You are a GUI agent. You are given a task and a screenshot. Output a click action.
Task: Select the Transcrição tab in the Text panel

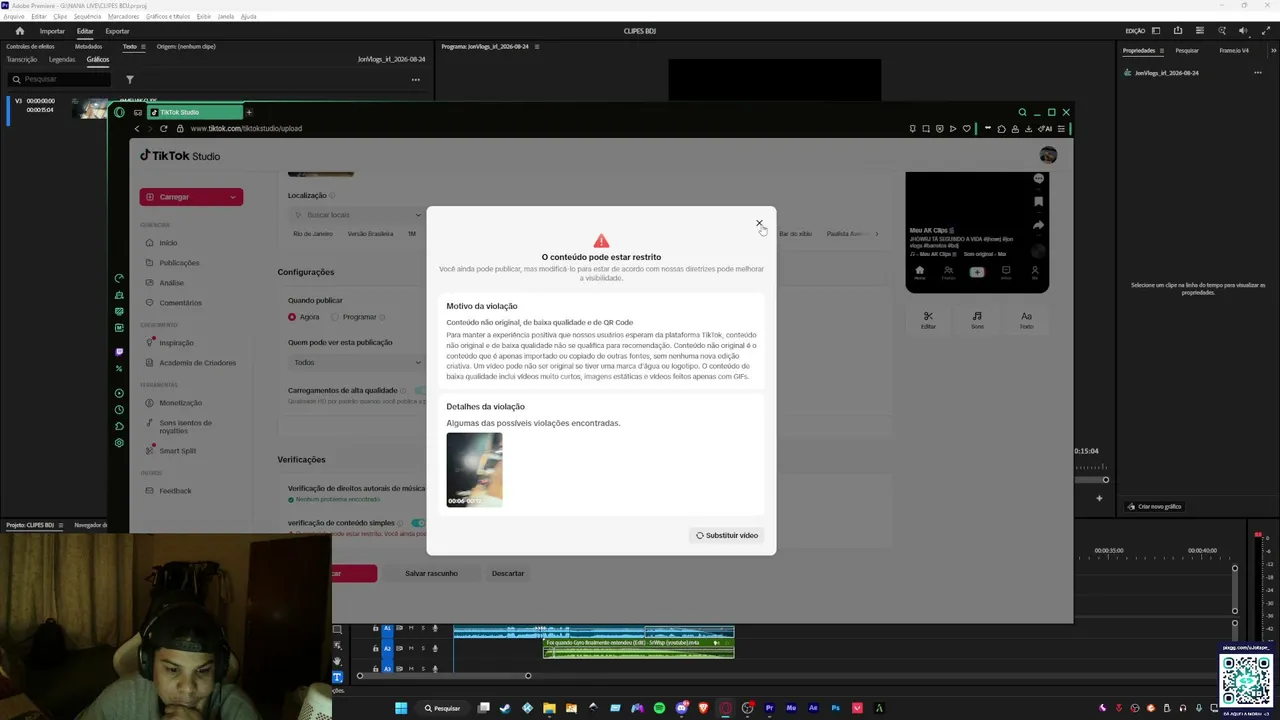pos(22,59)
